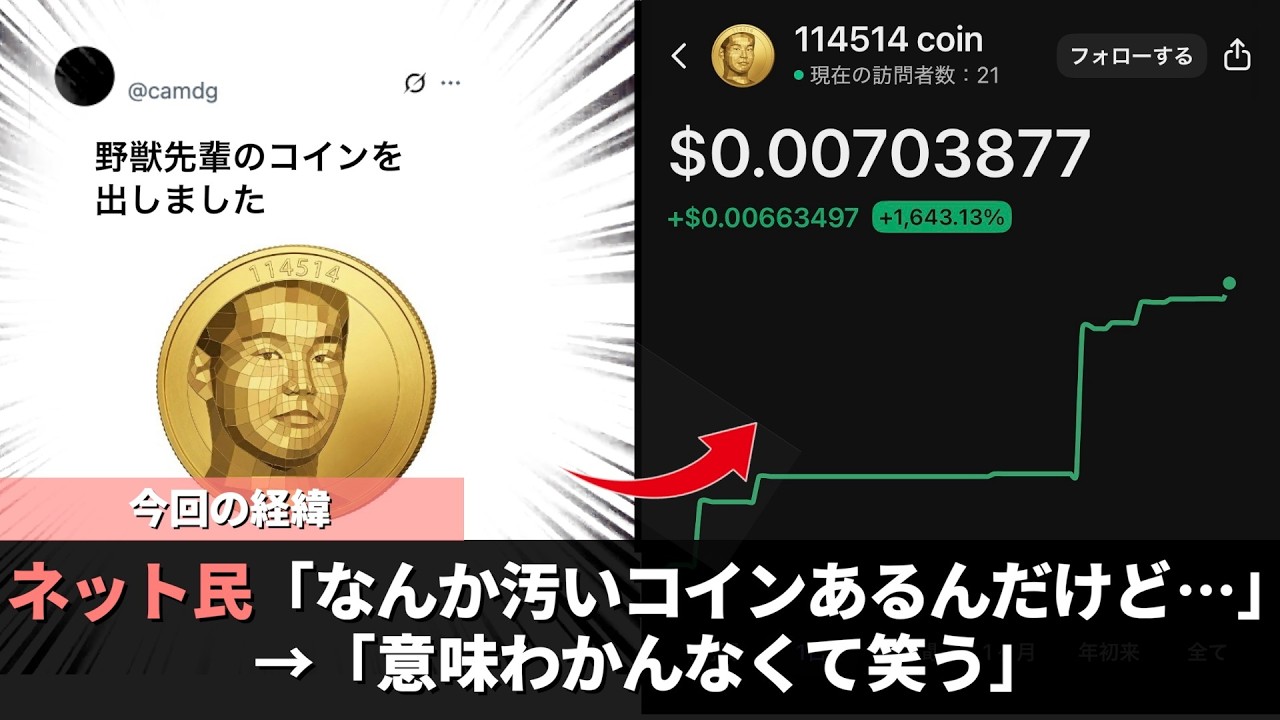The image size is (1280, 720).
Task: Click the slashed-circle icon beside @camdg
Action: [414, 83]
